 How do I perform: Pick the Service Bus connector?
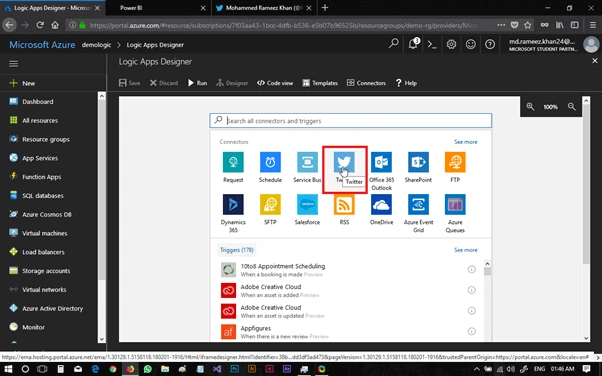(307, 162)
